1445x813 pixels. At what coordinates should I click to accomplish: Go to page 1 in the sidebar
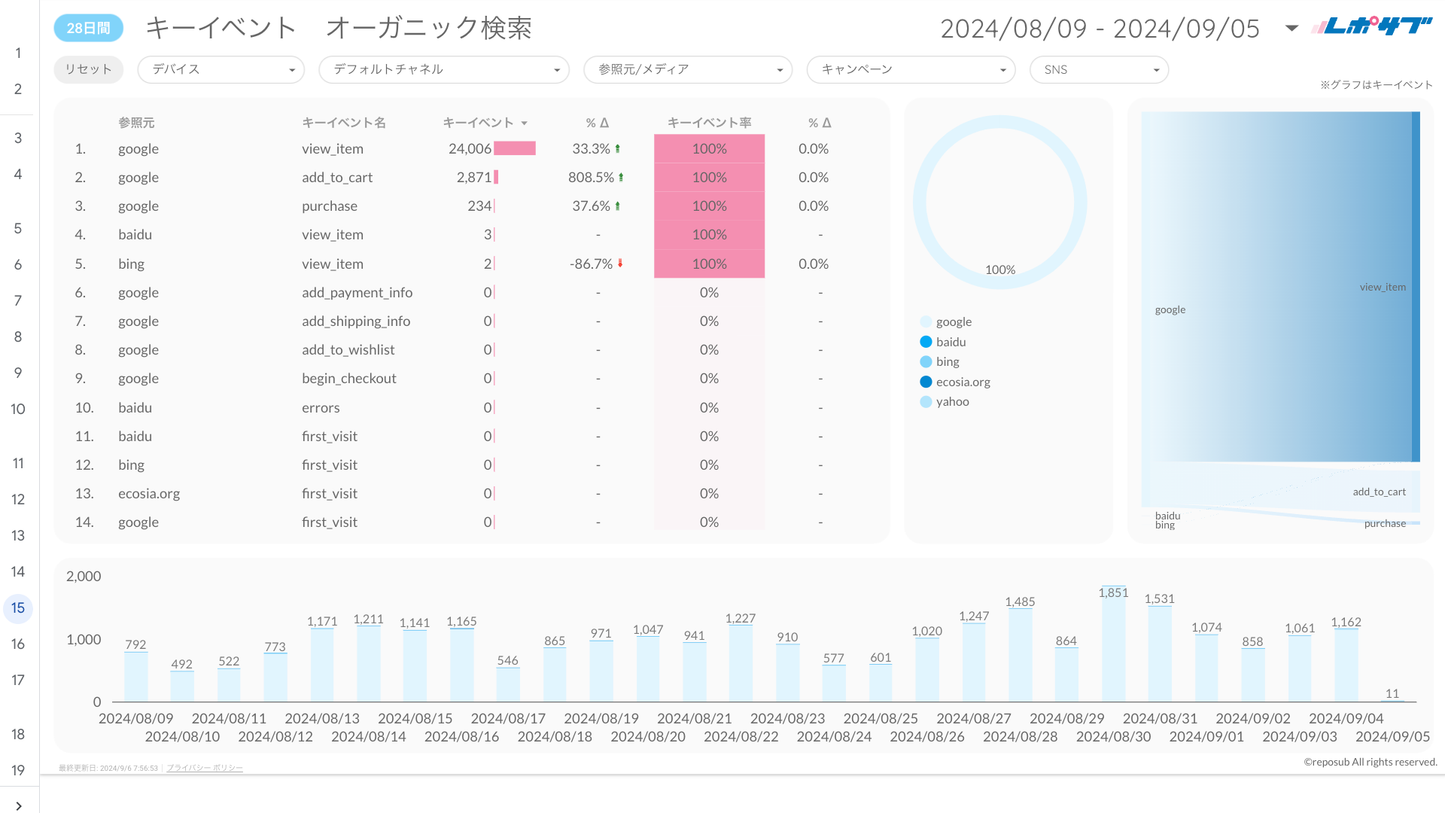click(x=18, y=53)
